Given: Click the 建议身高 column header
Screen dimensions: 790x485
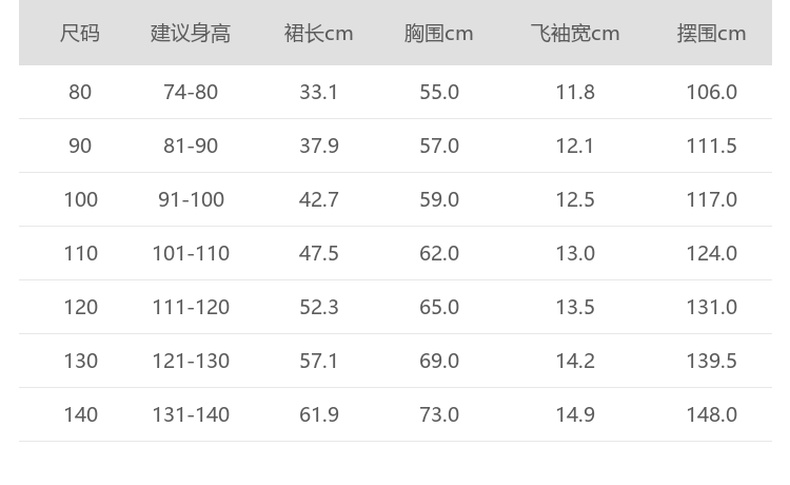Looking at the screenshot, I should (x=190, y=34).
